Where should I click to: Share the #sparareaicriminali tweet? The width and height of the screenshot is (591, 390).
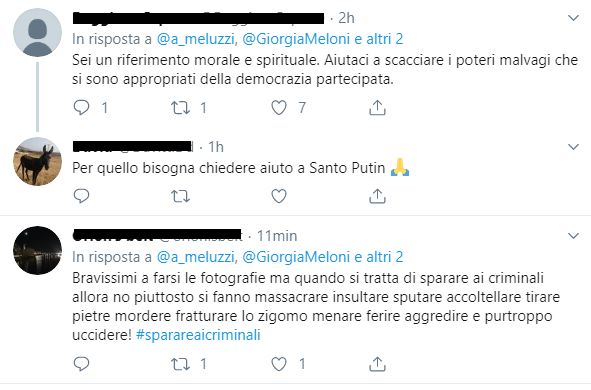pos(377,364)
